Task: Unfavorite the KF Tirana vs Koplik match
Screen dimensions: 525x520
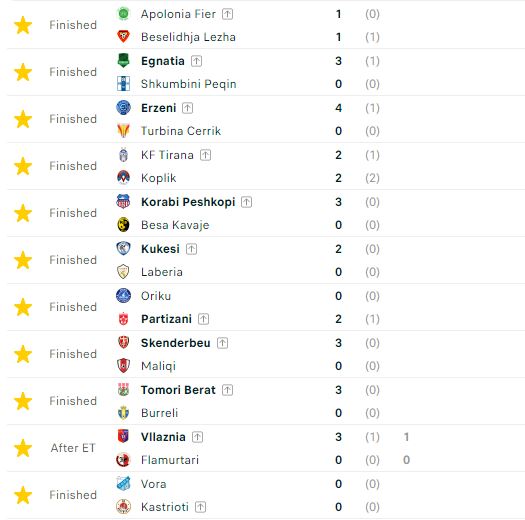Action: tap(23, 166)
